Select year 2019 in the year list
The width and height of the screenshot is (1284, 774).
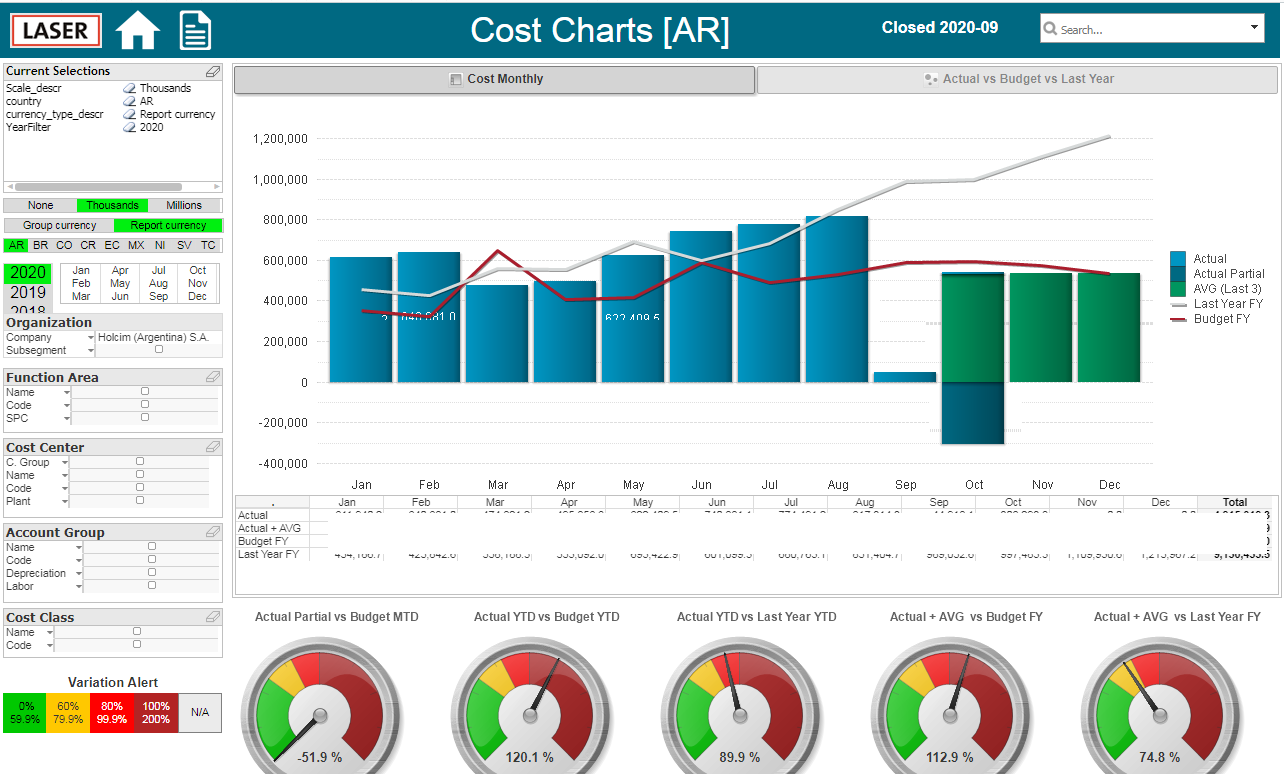point(29,292)
